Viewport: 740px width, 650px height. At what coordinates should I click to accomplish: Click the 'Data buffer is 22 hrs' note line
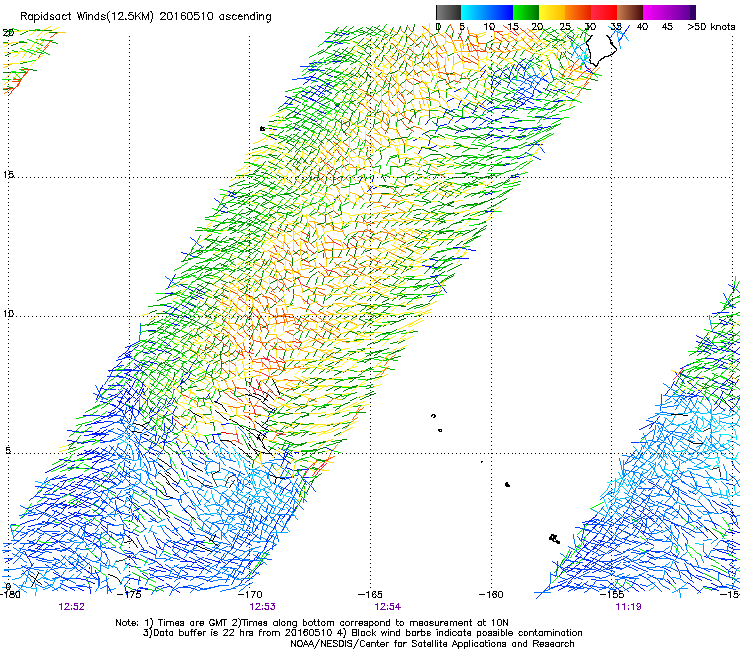coord(362,633)
